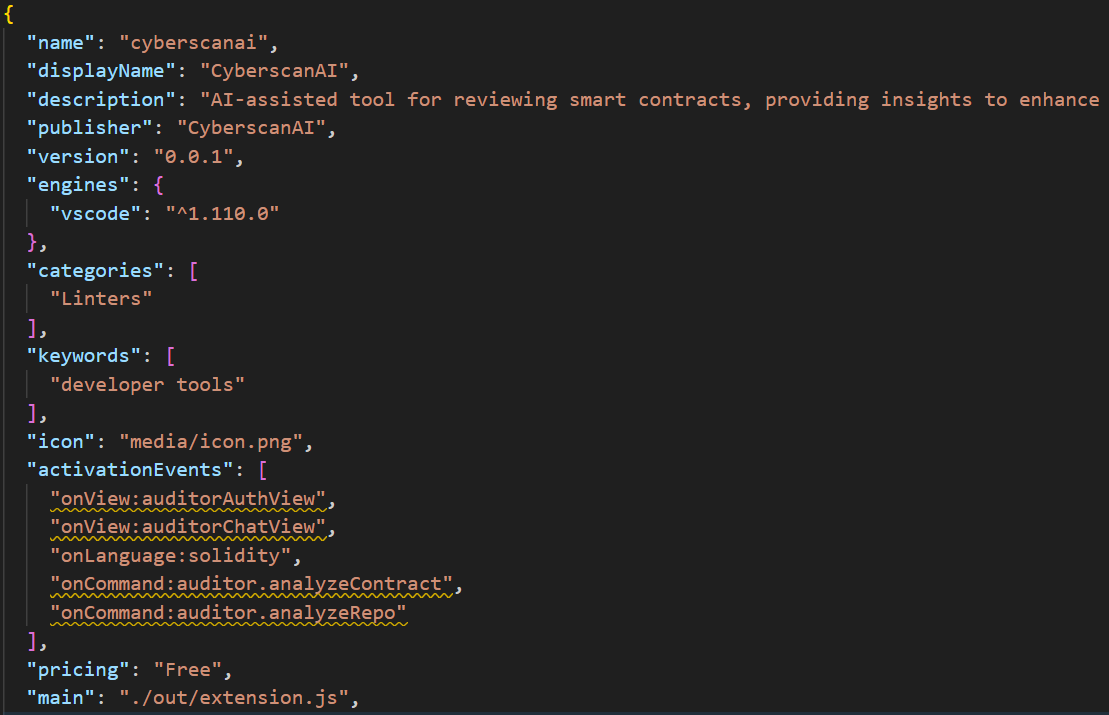Image resolution: width=1109 pixels, height=715 pixels.
Task: Click the "categories" key
Action: pyautogui.click(x=95, y=271)
